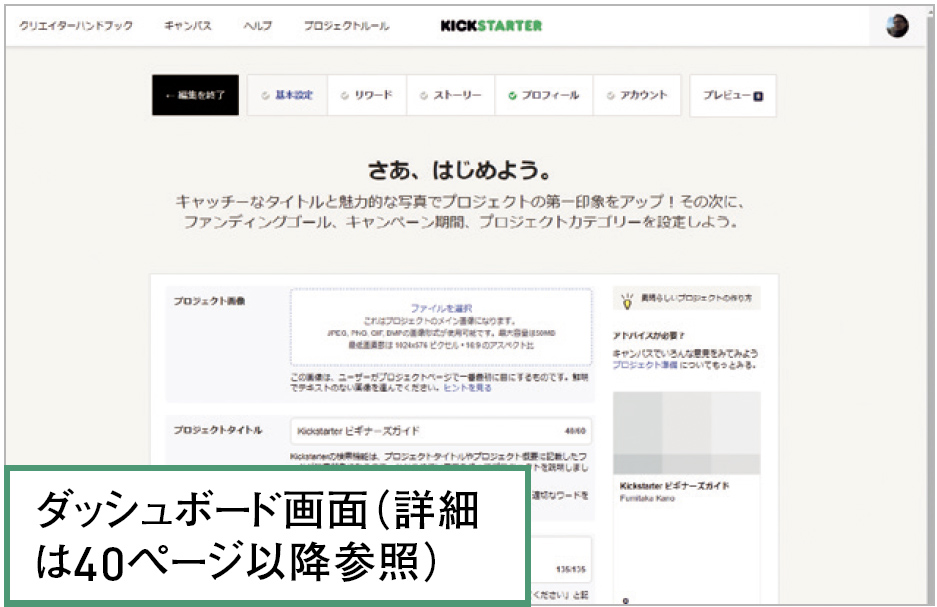The image size is (937, 607).
Task: Click the project preview card image
Action: click(687, 433)
